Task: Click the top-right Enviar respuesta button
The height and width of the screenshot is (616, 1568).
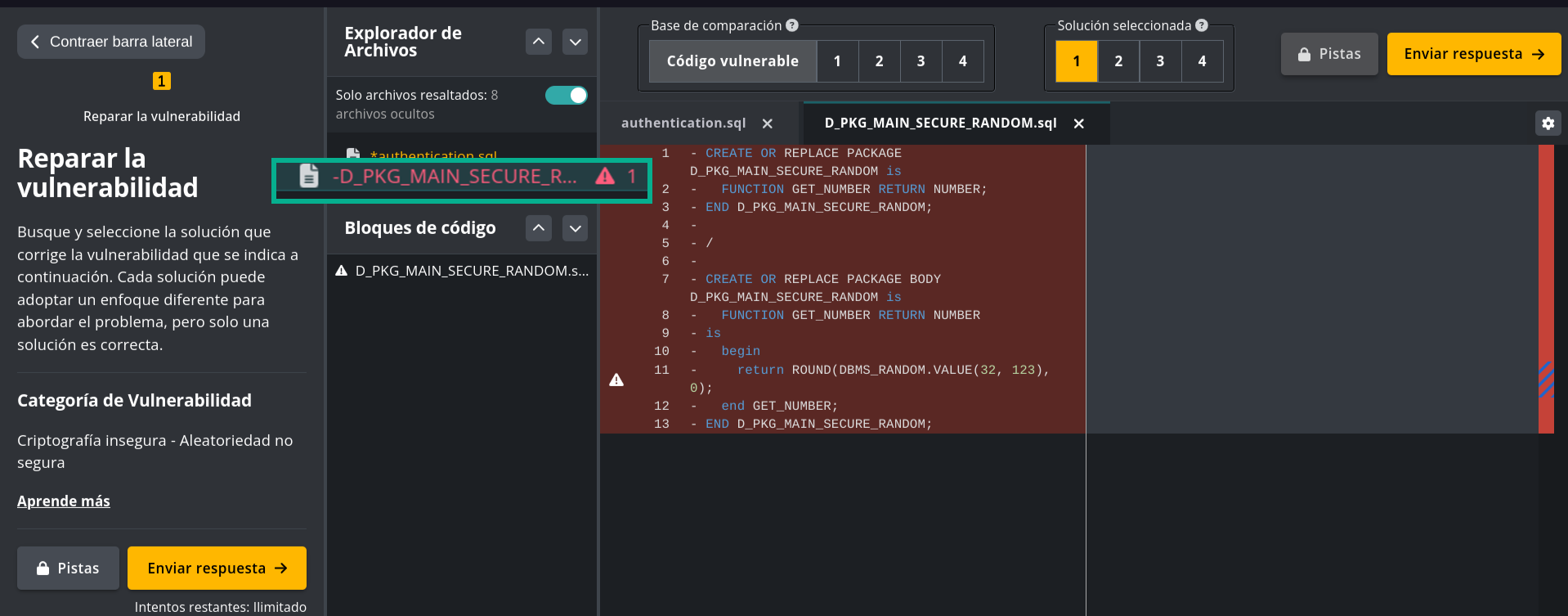Action: click(1474, 54)
